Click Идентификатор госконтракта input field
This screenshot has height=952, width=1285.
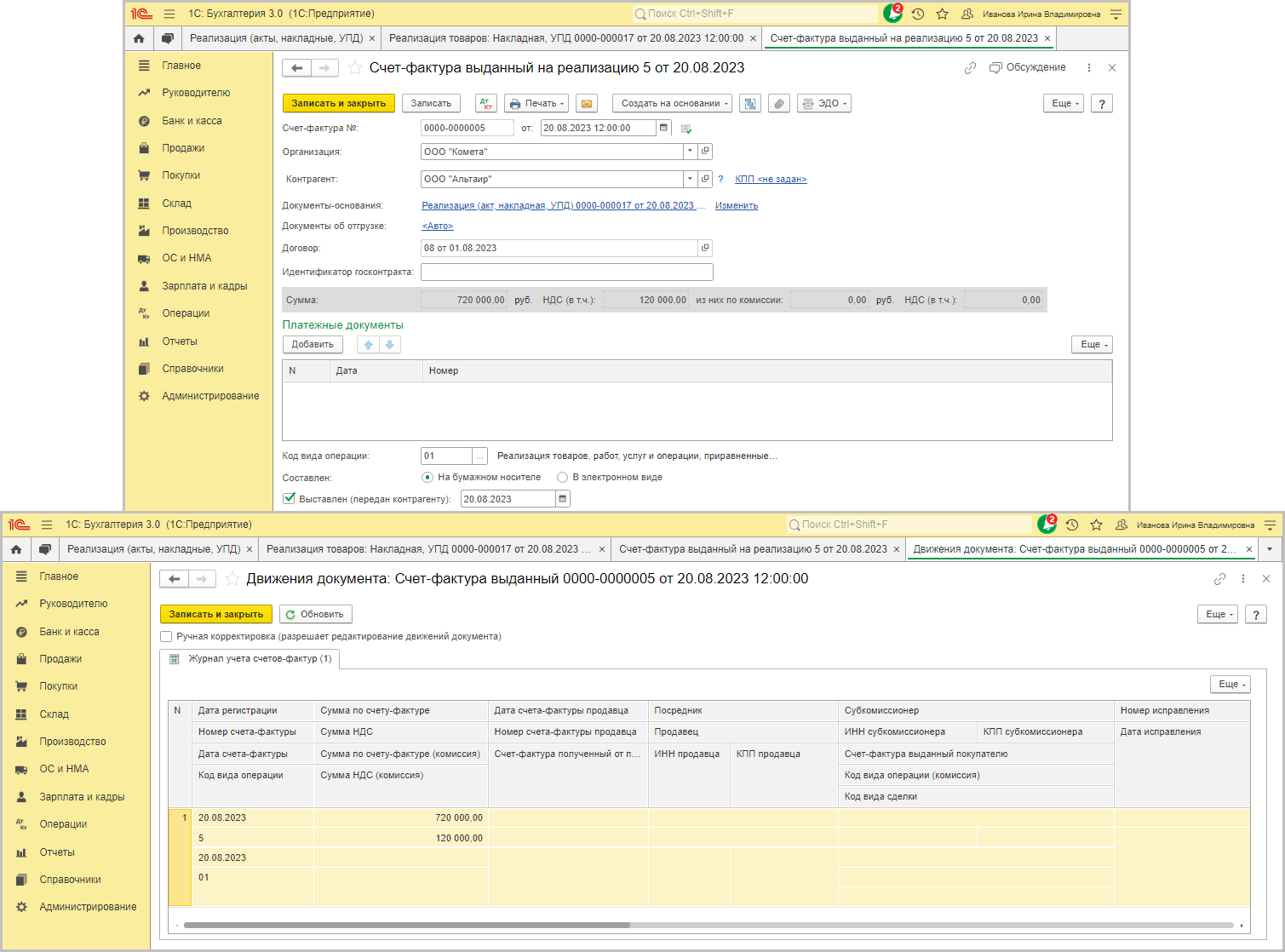click(567, 272)
